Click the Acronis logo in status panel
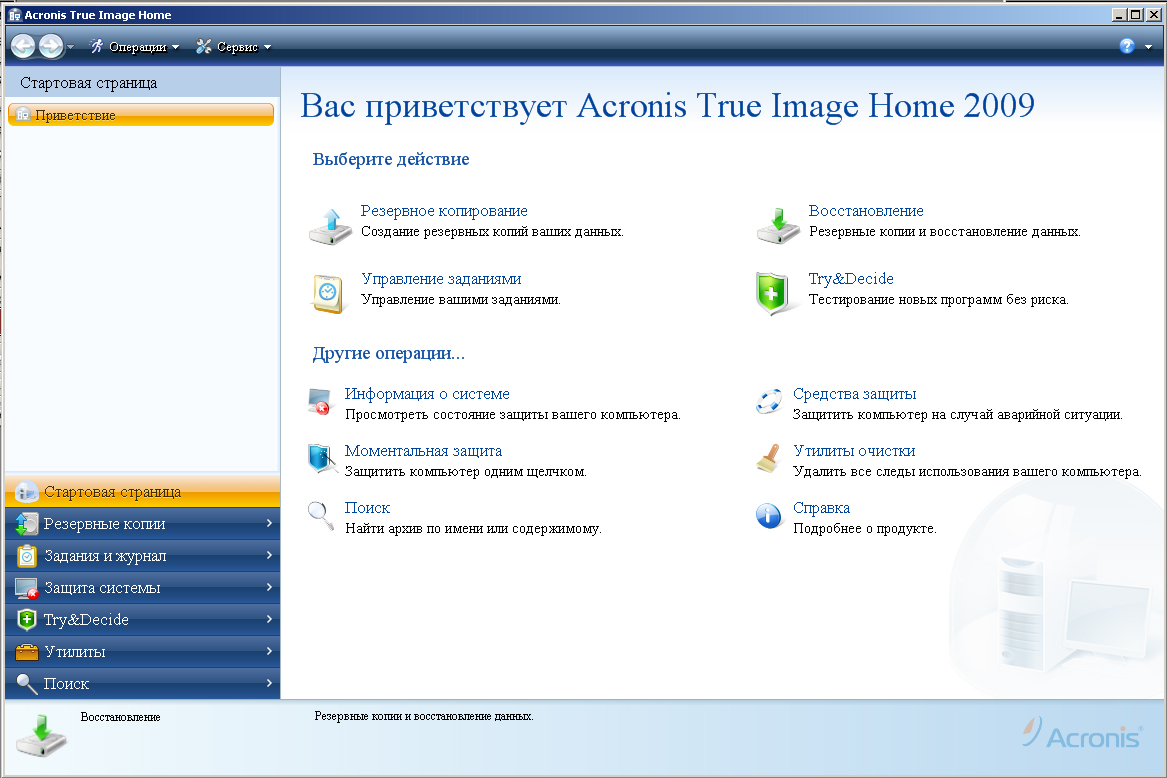The height and width of the screenshot is (778, 1167). pyautogui.click(x=1081, y=734)
